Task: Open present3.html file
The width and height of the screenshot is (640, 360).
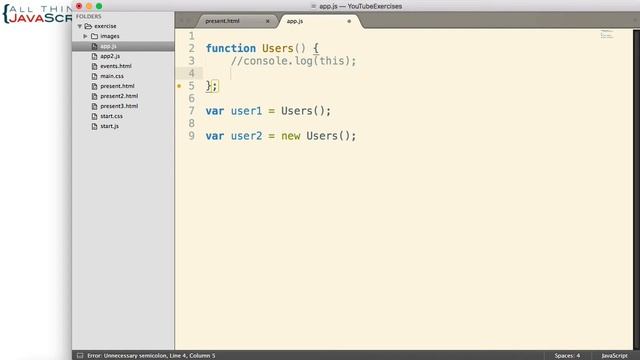Action: 119,106
